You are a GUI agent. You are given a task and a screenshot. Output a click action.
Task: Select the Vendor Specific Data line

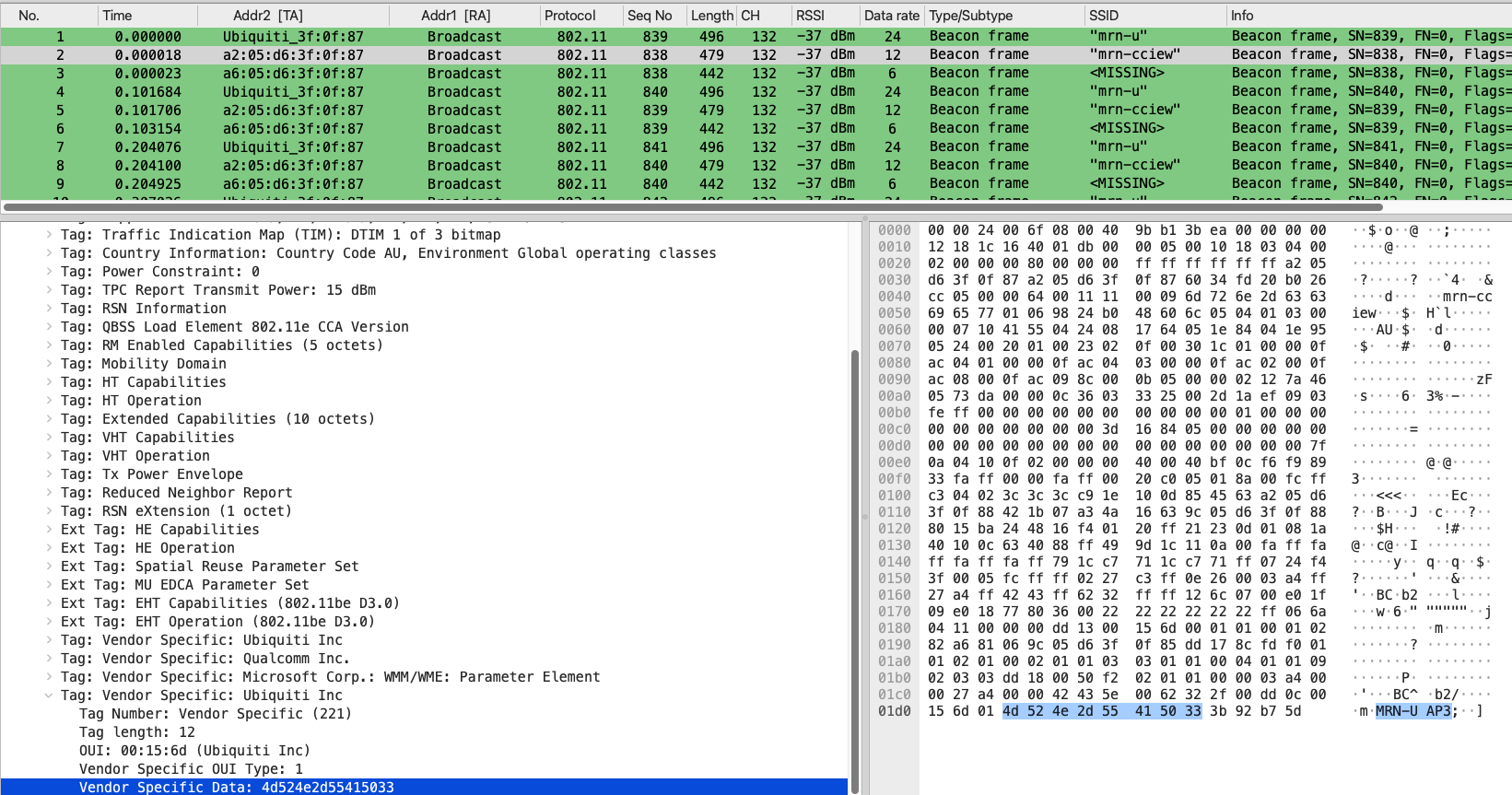tap(236, 788)
